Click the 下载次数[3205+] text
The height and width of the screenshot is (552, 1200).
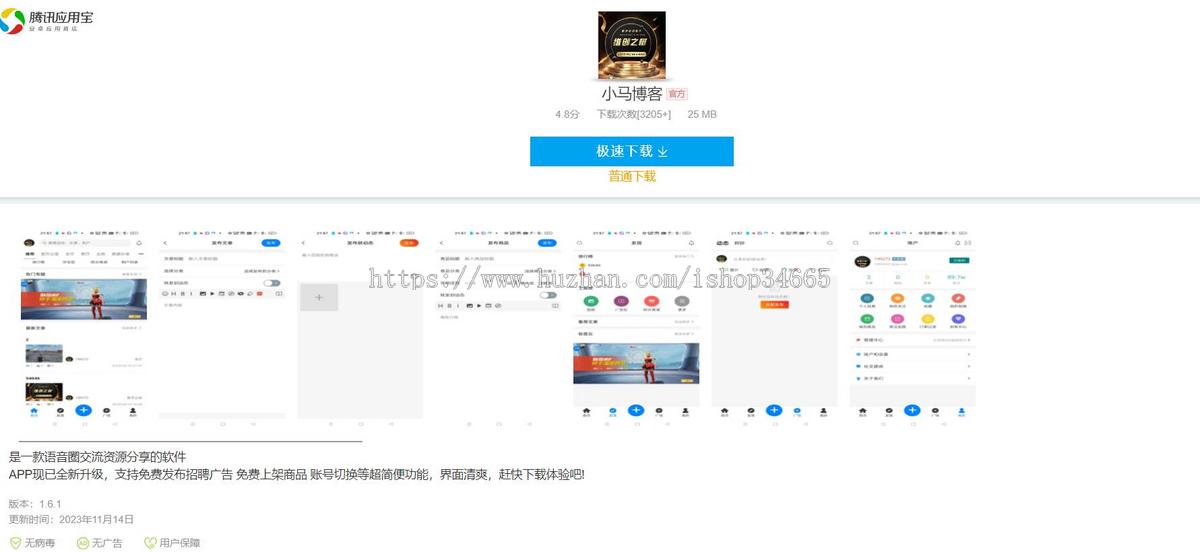[x=634, y=115]
